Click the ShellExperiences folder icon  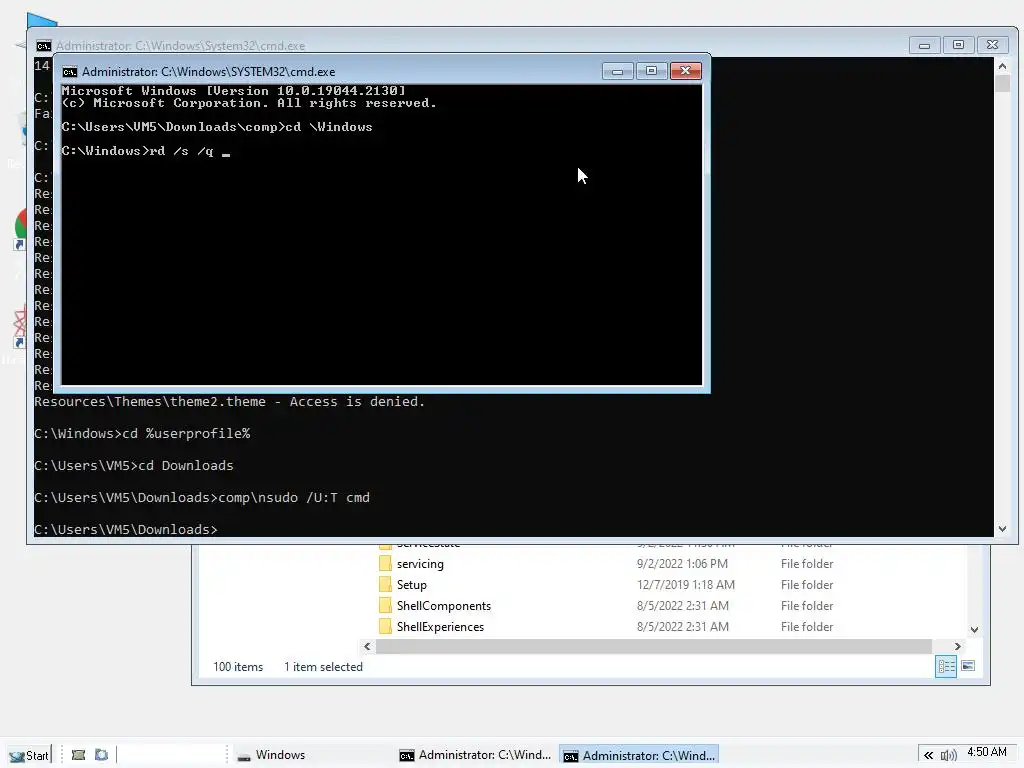point(385,626)
